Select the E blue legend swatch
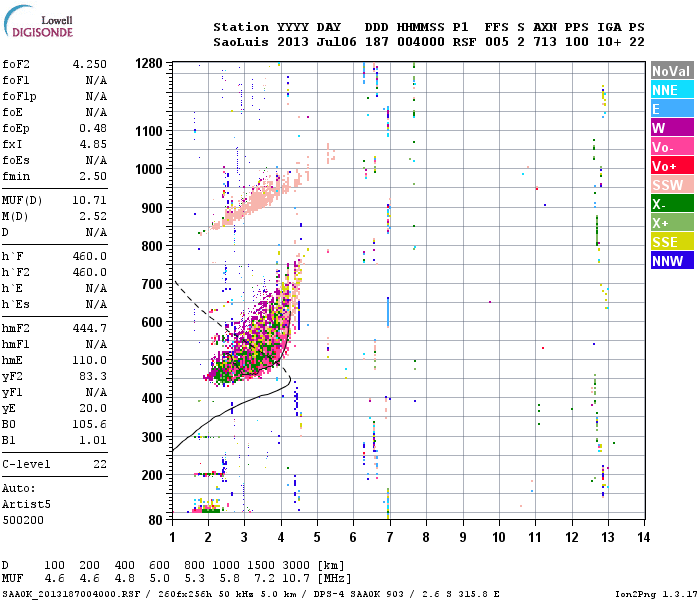Screen dimensions: 700x600 click(672, 109)
